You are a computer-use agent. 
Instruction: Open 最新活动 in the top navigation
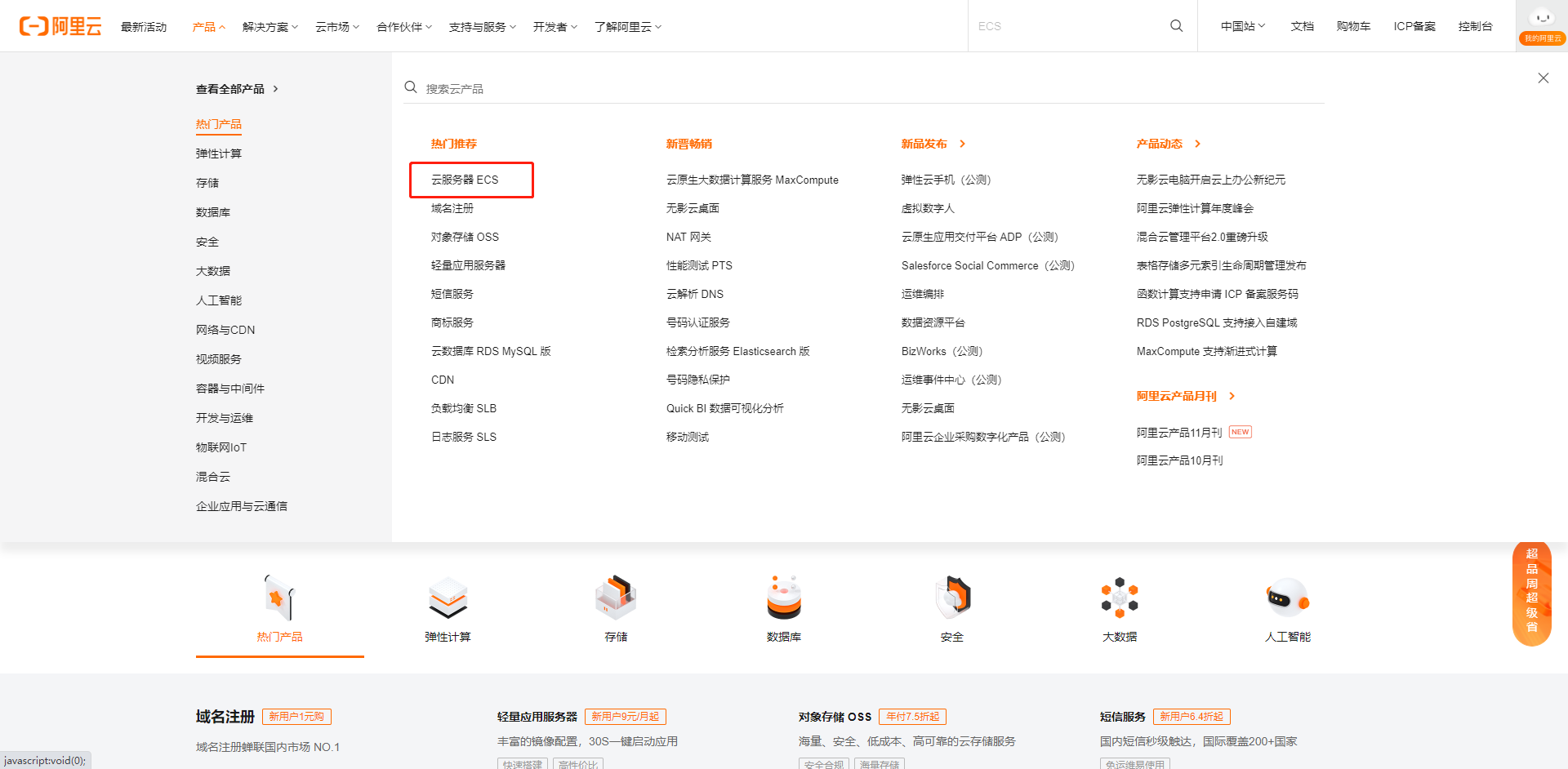point(144,27)
